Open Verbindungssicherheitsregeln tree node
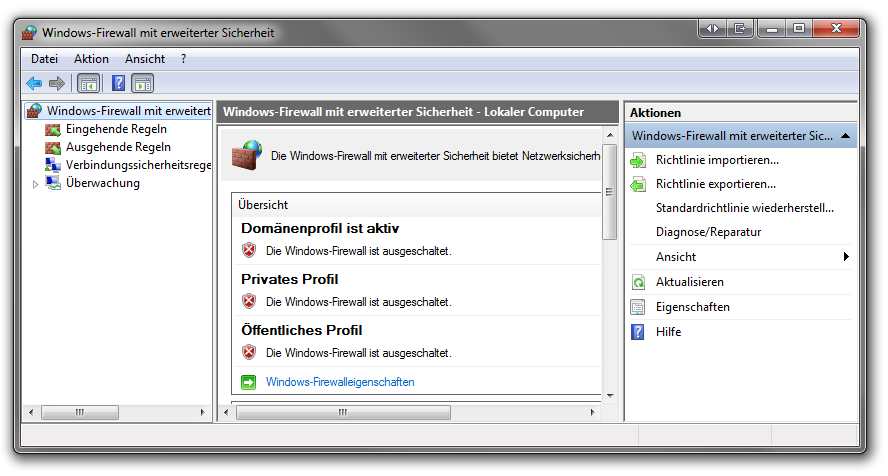Image resolution: width=888 pixels, height=476 pixels. (138, 165)
